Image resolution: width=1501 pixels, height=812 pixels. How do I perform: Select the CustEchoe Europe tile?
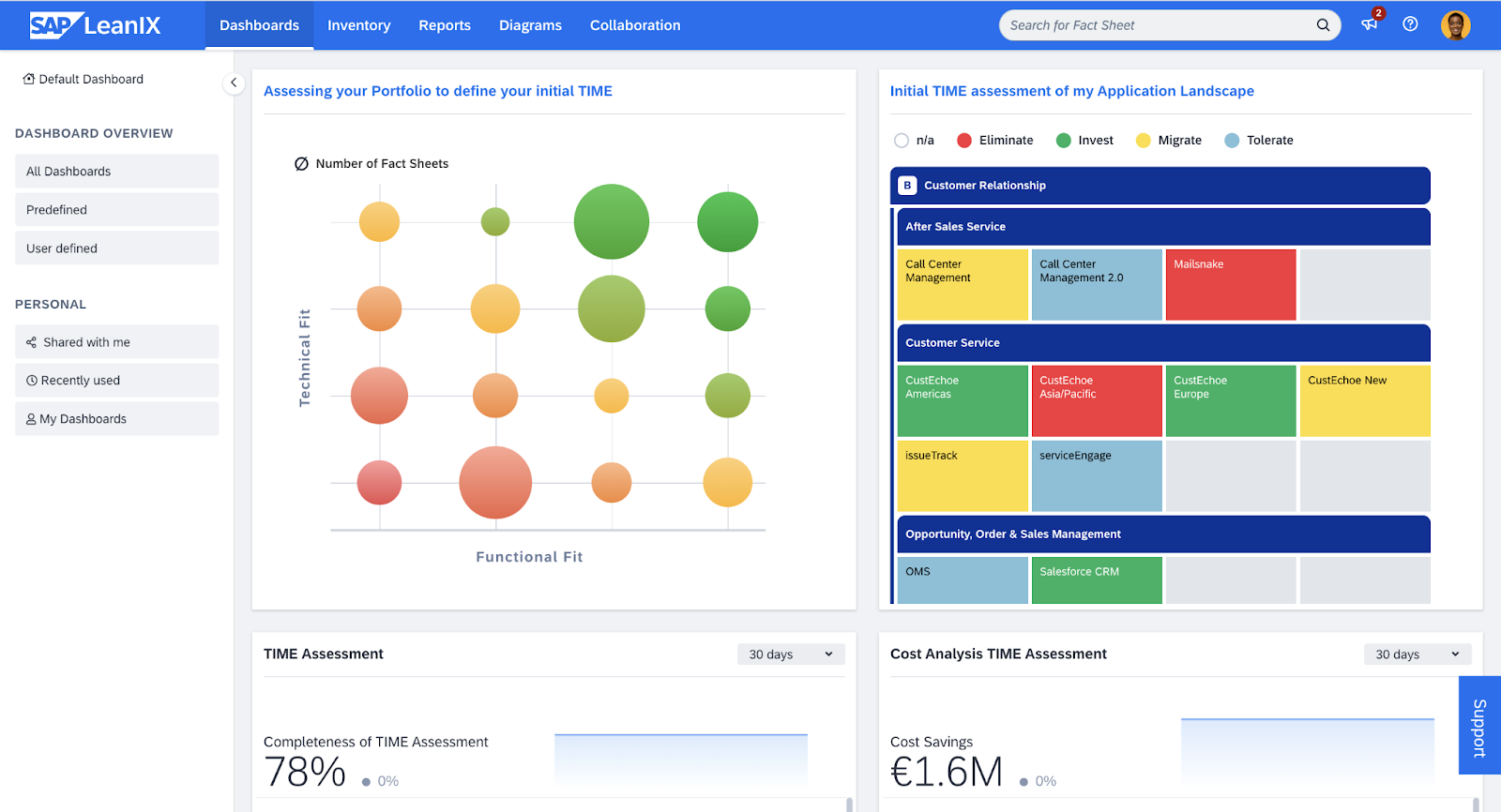1231,401
